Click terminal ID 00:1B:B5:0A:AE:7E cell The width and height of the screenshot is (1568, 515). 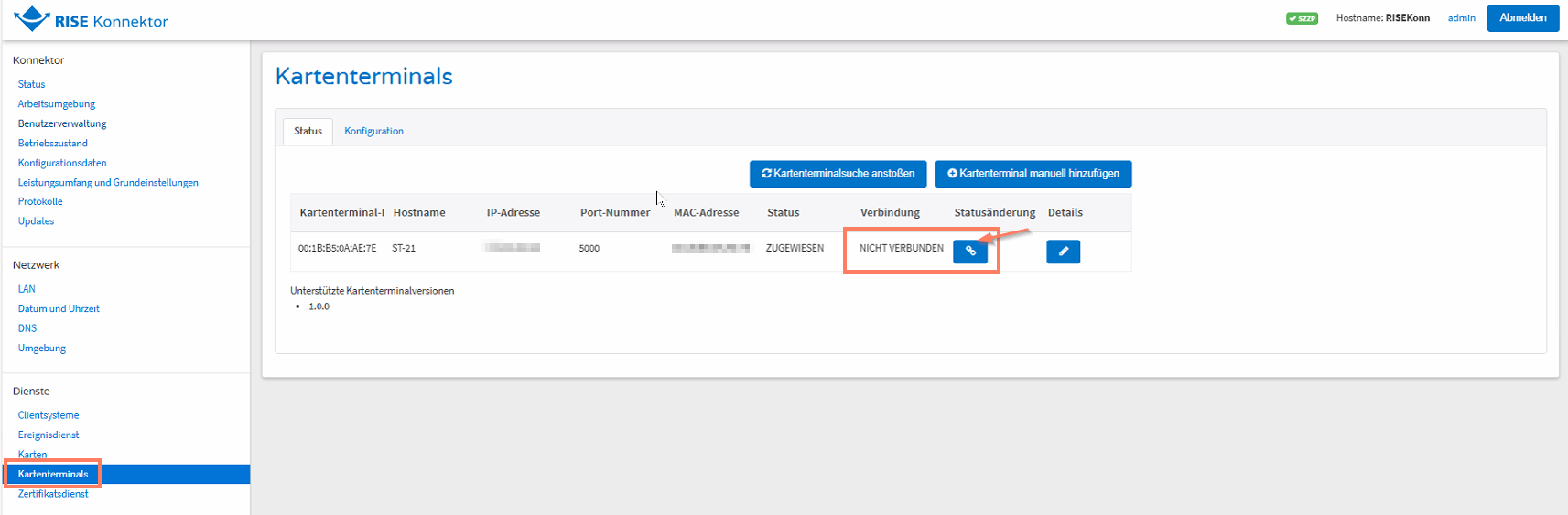click(x=337, y=248)
